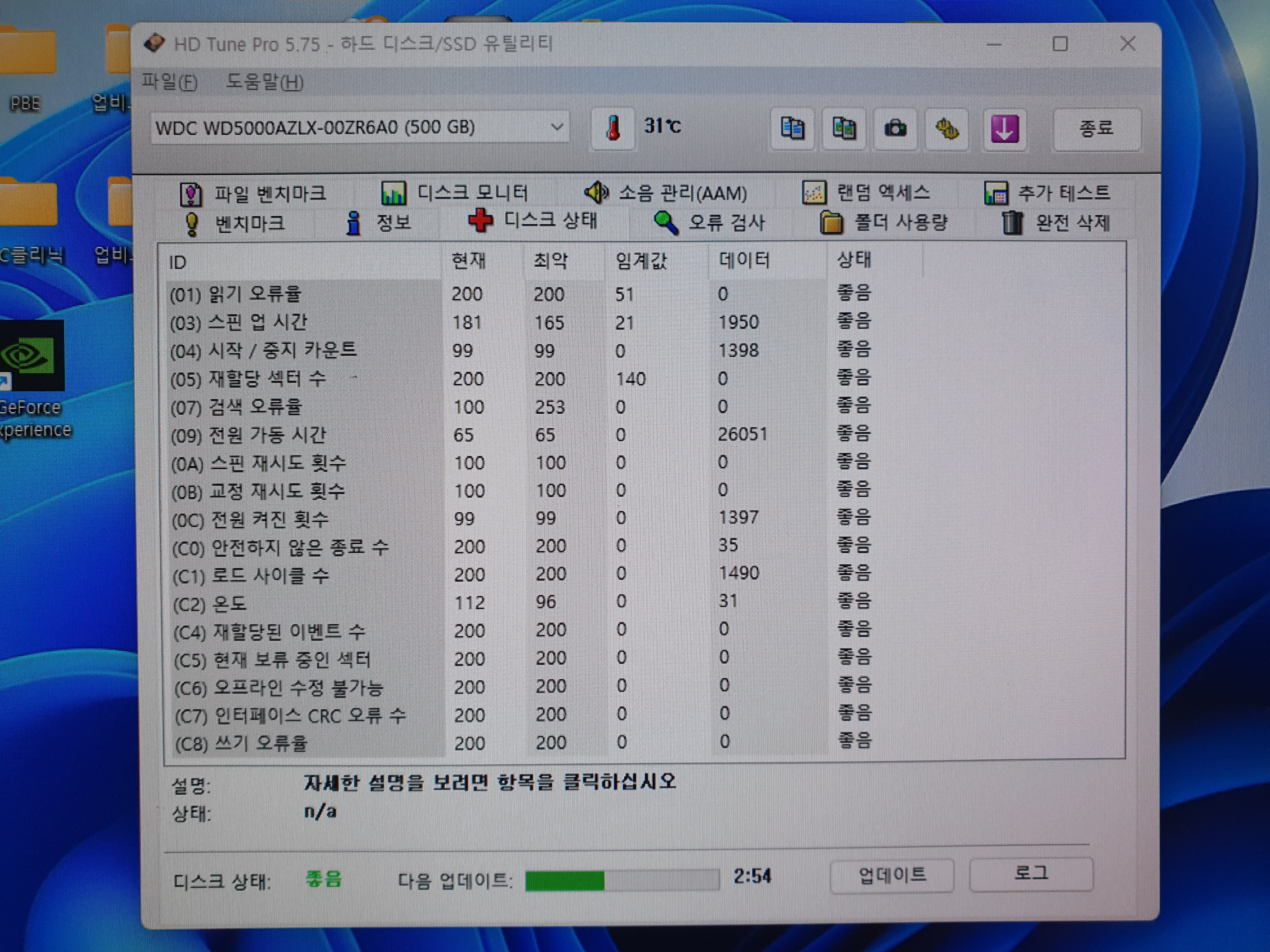
Task: Click the HD Tune Pro title bar app icon
Action: click(x=154, y=44)
